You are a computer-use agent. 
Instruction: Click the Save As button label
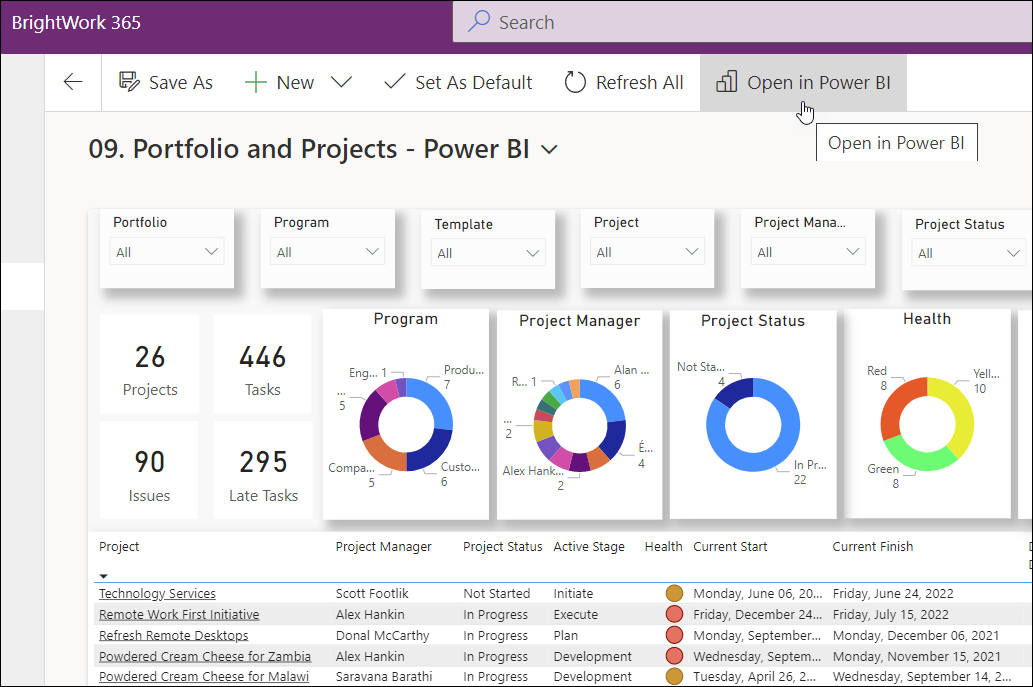tap(181, 82)
